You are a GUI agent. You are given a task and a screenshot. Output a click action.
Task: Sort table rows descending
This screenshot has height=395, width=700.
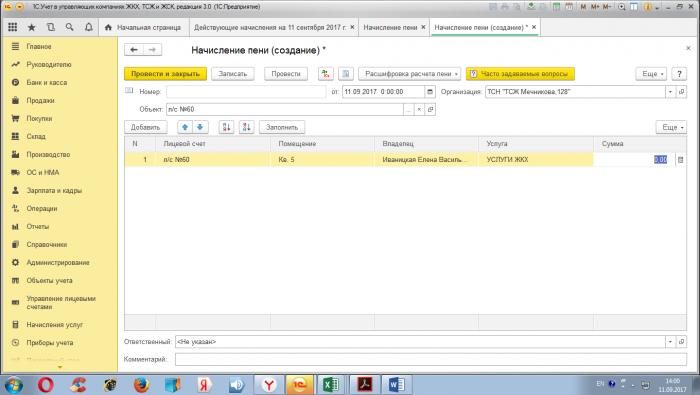point(246,127)
